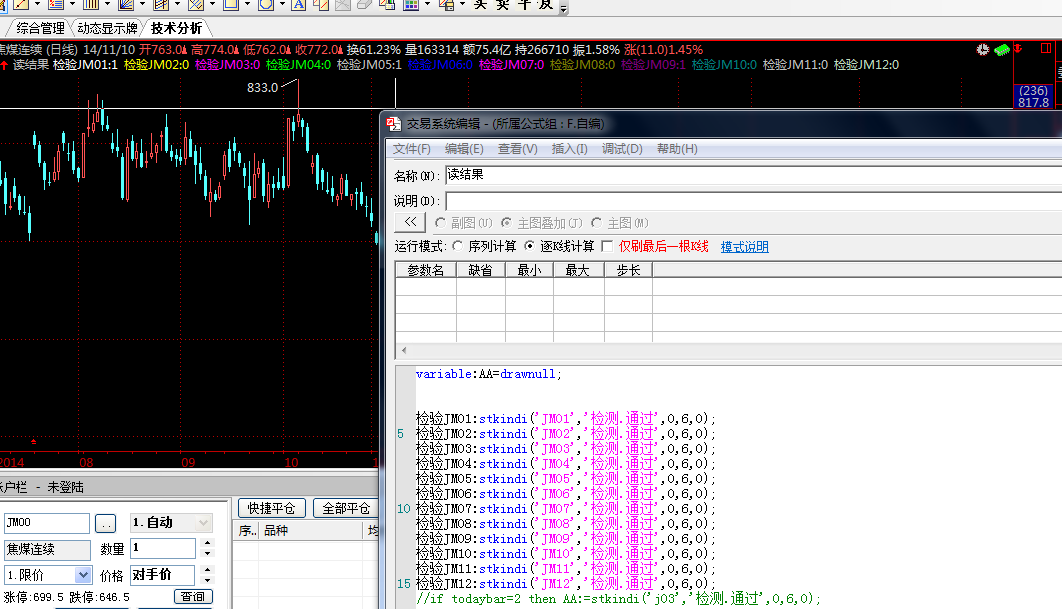Screen dimensions: 1062x609
Task: Click the colored grid icon in toolbar
Action: click(x=411, y=5)
